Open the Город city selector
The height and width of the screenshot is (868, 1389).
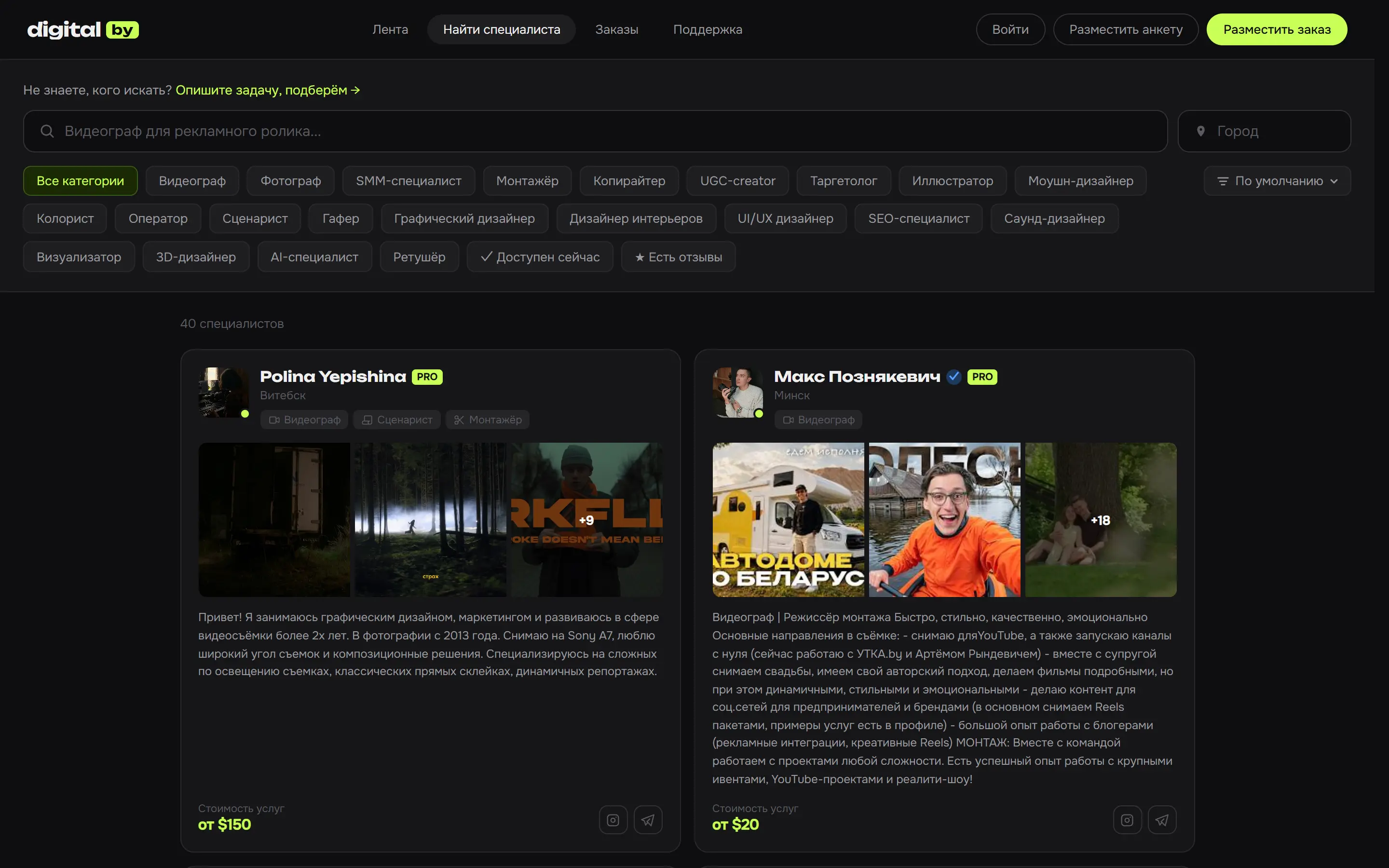coord(1265,132)
